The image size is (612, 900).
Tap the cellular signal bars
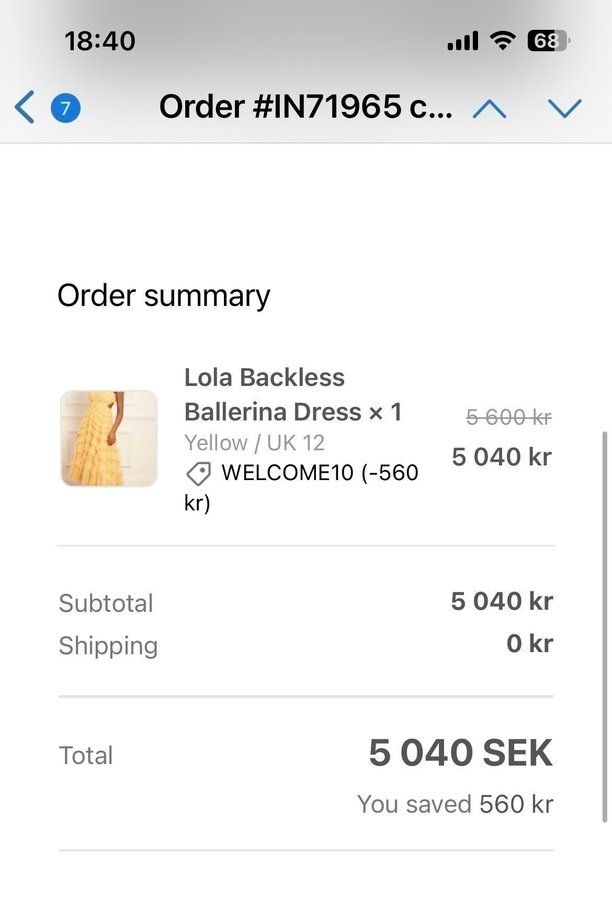[462, 42]
